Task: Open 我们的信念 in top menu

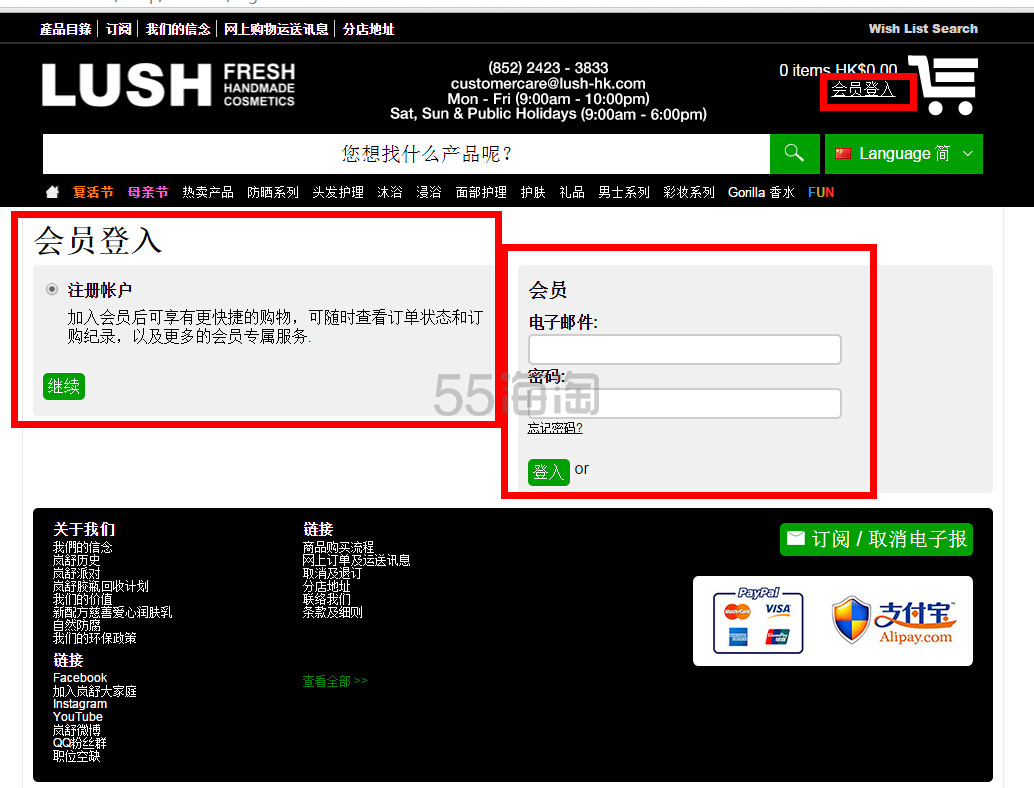Action: tap(178, 29)
